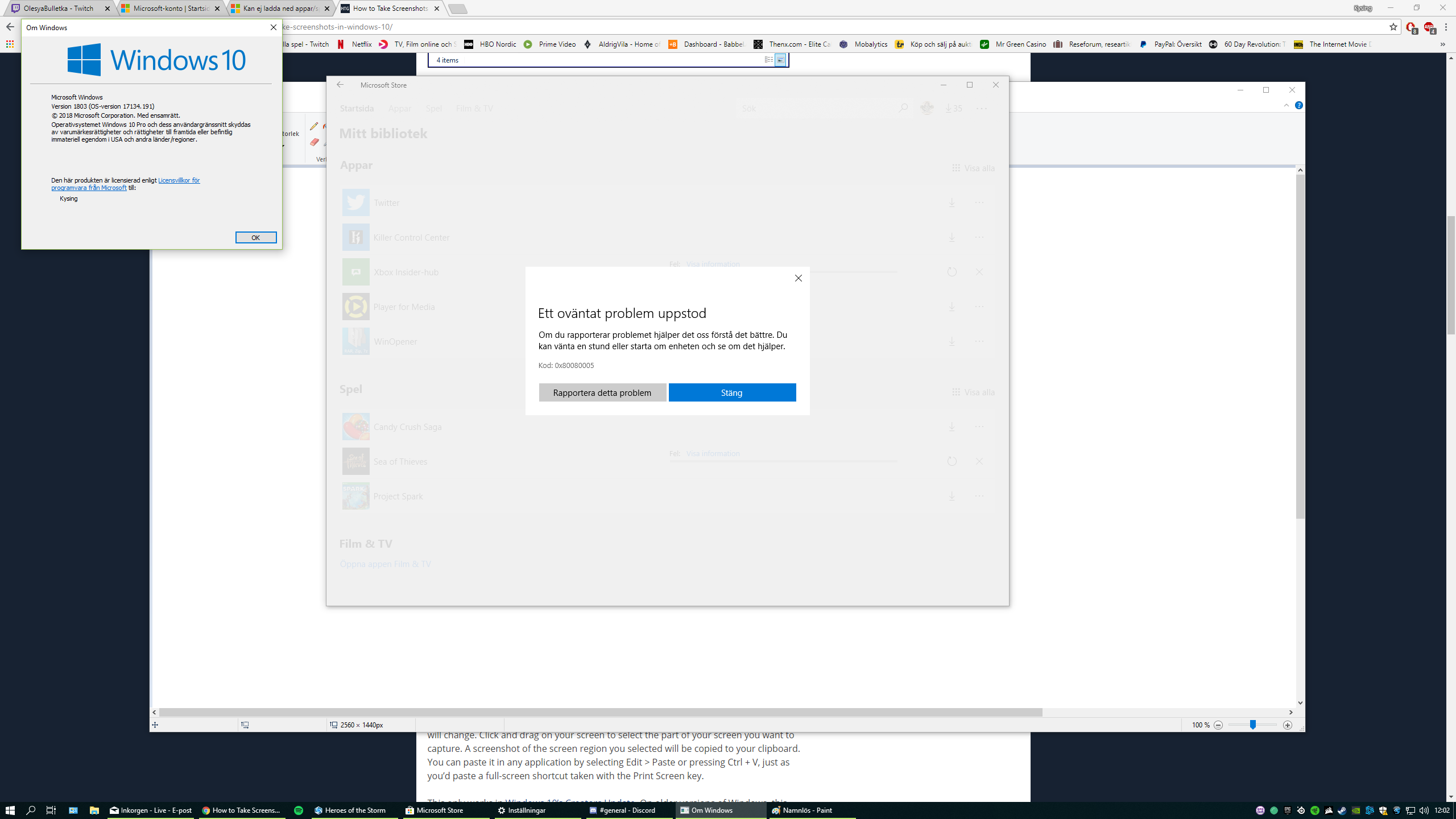Click Paint zoom out minus button
Image resolution: width=1456 pixels, height=819 pixels.
click(x=1218, y=725)
